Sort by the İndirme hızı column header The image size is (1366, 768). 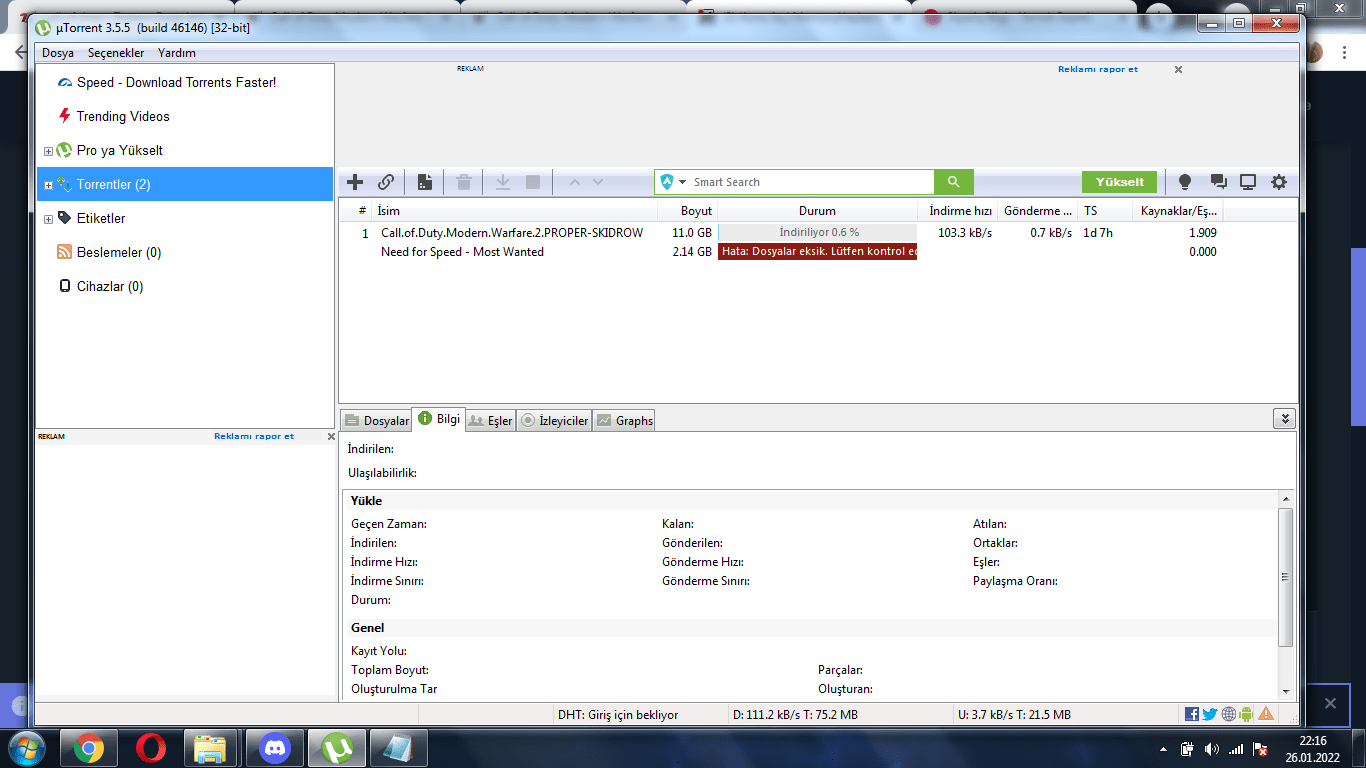click(x=958, y=211)
